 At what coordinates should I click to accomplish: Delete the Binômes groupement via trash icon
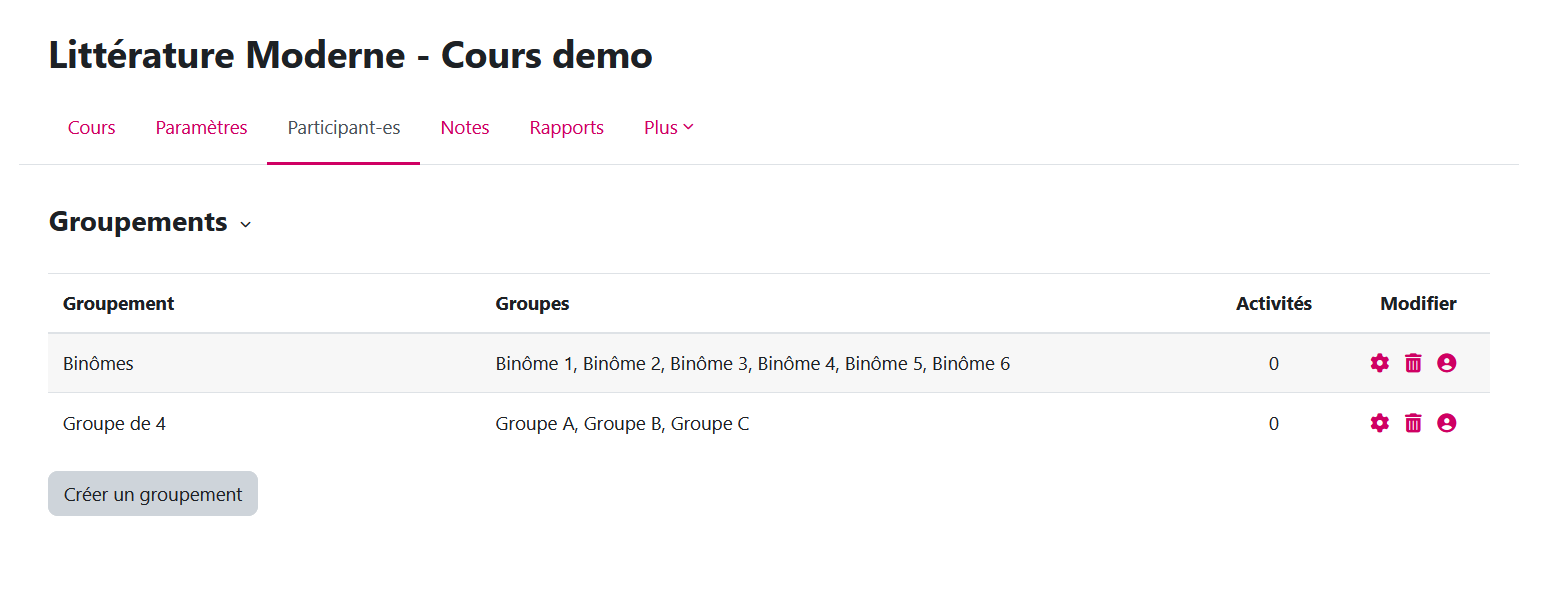click(1413, 363)
